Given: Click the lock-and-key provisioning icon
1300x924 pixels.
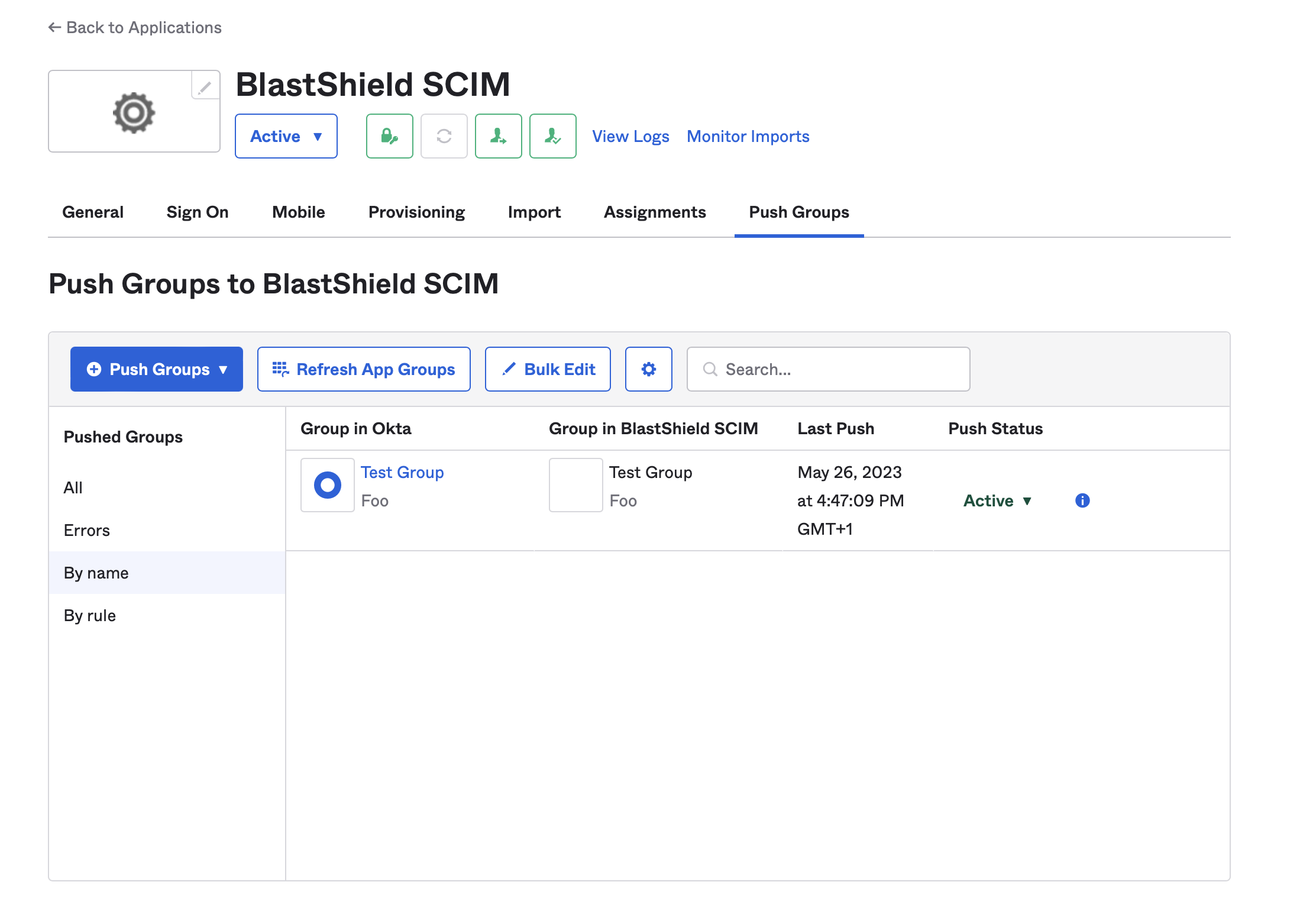Looking at the screenshot, I should [x=389, y=136].
